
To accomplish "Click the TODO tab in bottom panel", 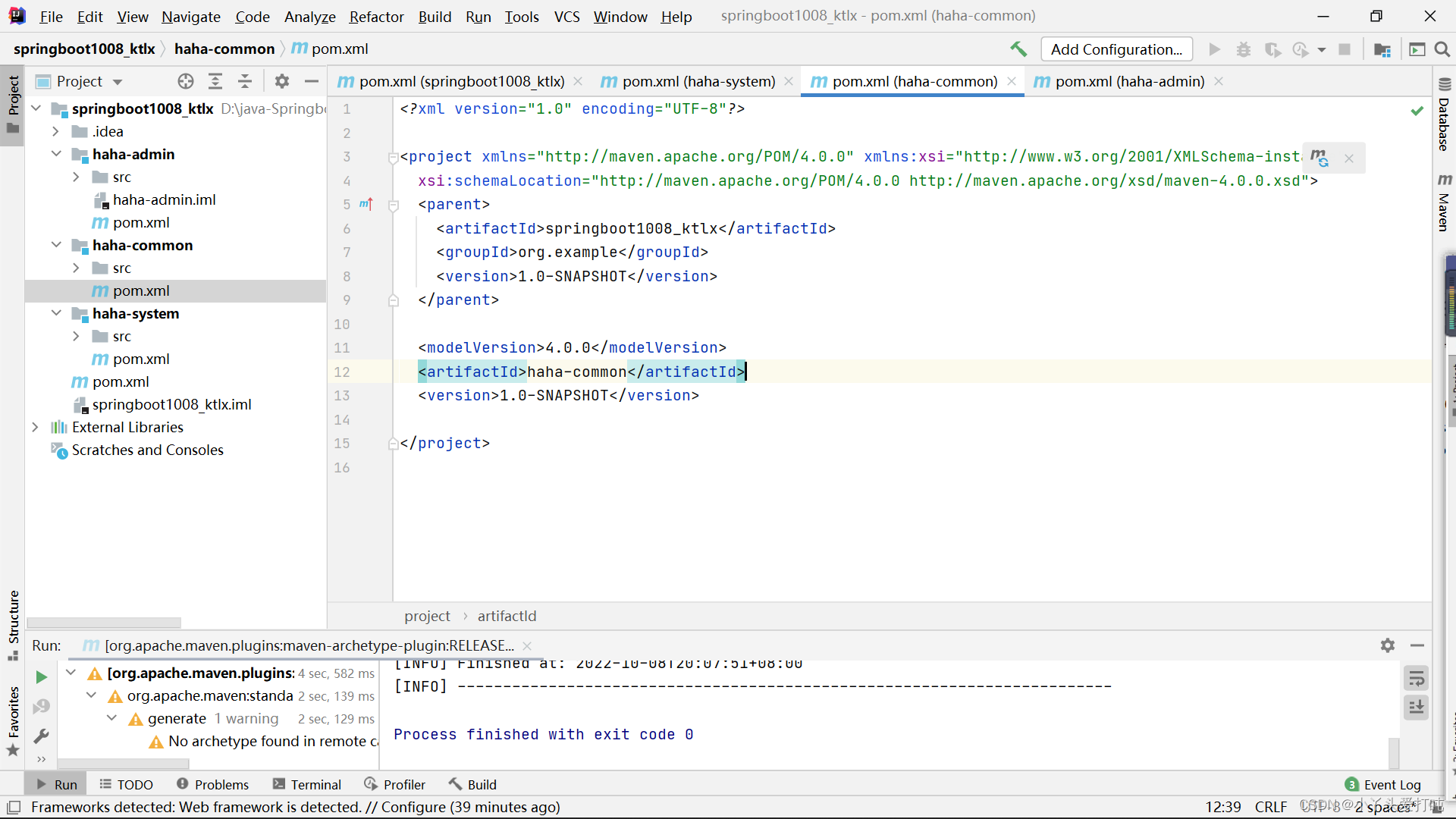I will [x=136, y=783].
